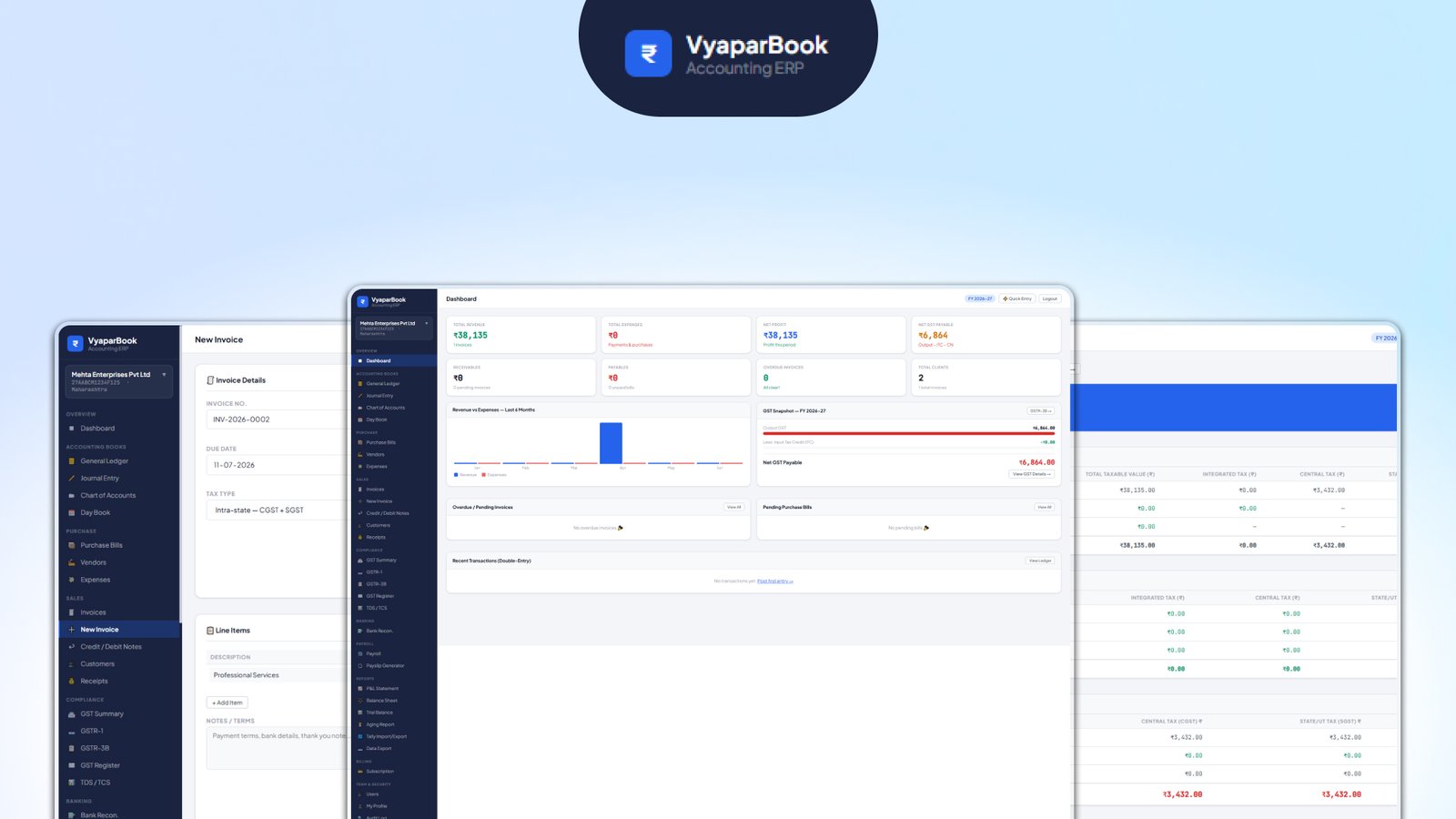Screen dimensions: 1456x819
Task: Select the Invoices icon in the New Invoice window sidebar
Action: pos(72,612)
